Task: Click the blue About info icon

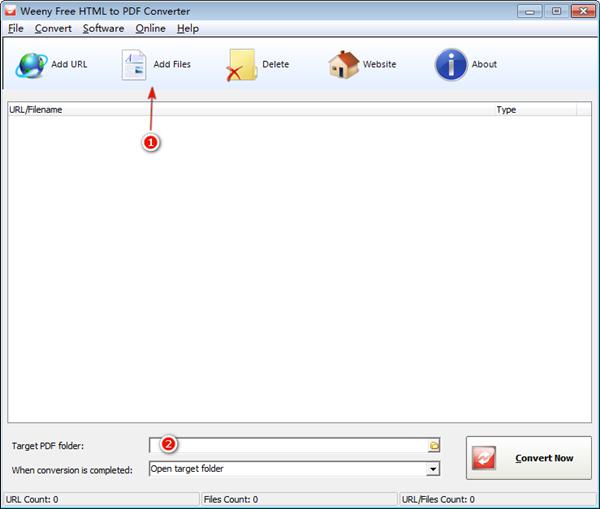Action: pyautogui.click(x=451, y=65)
